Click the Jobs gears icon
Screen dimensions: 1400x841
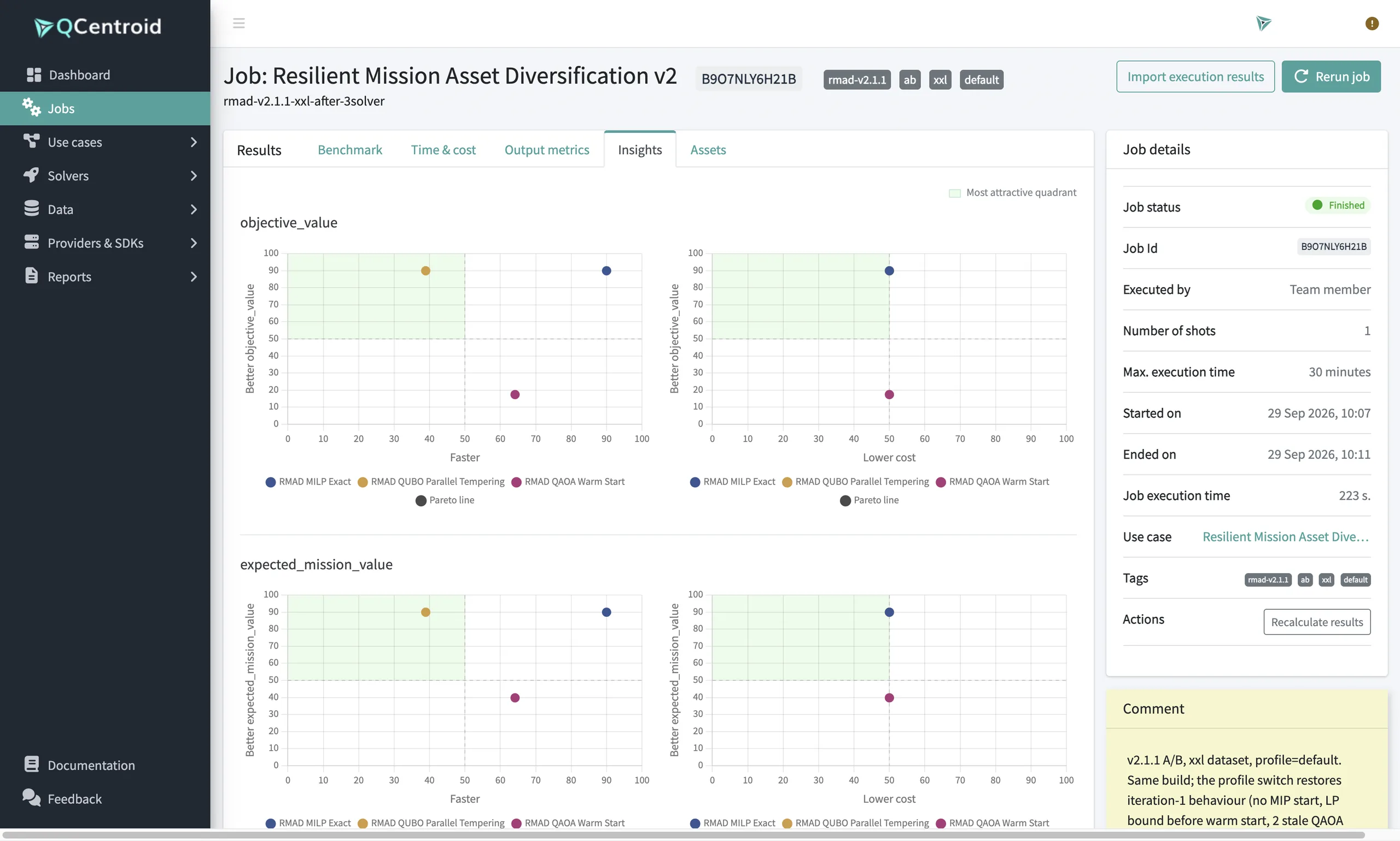(31, 107)
